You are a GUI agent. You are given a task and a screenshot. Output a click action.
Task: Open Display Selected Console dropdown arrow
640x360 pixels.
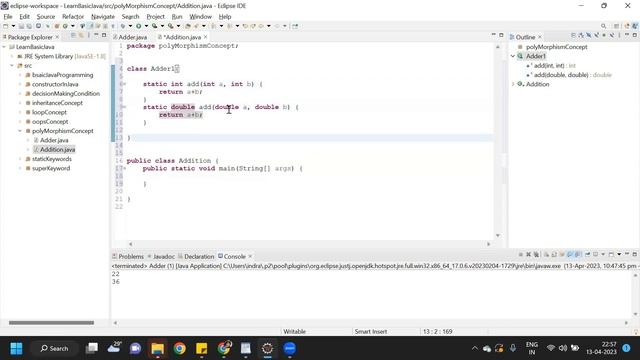pos(603,254)
